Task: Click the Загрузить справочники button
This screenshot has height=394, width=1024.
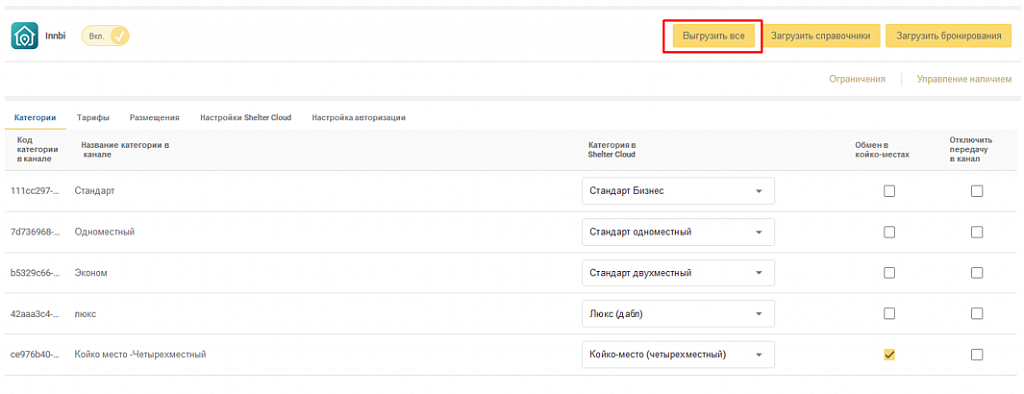Action: point(820,36)
